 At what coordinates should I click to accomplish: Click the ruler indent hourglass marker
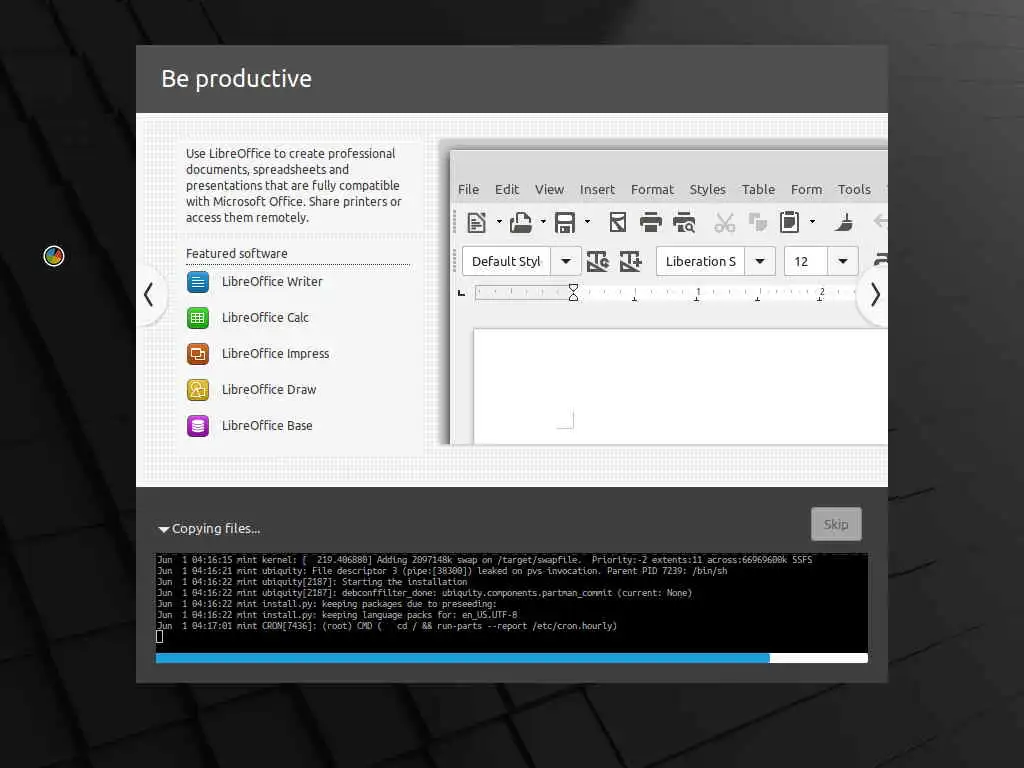[573, 292]
